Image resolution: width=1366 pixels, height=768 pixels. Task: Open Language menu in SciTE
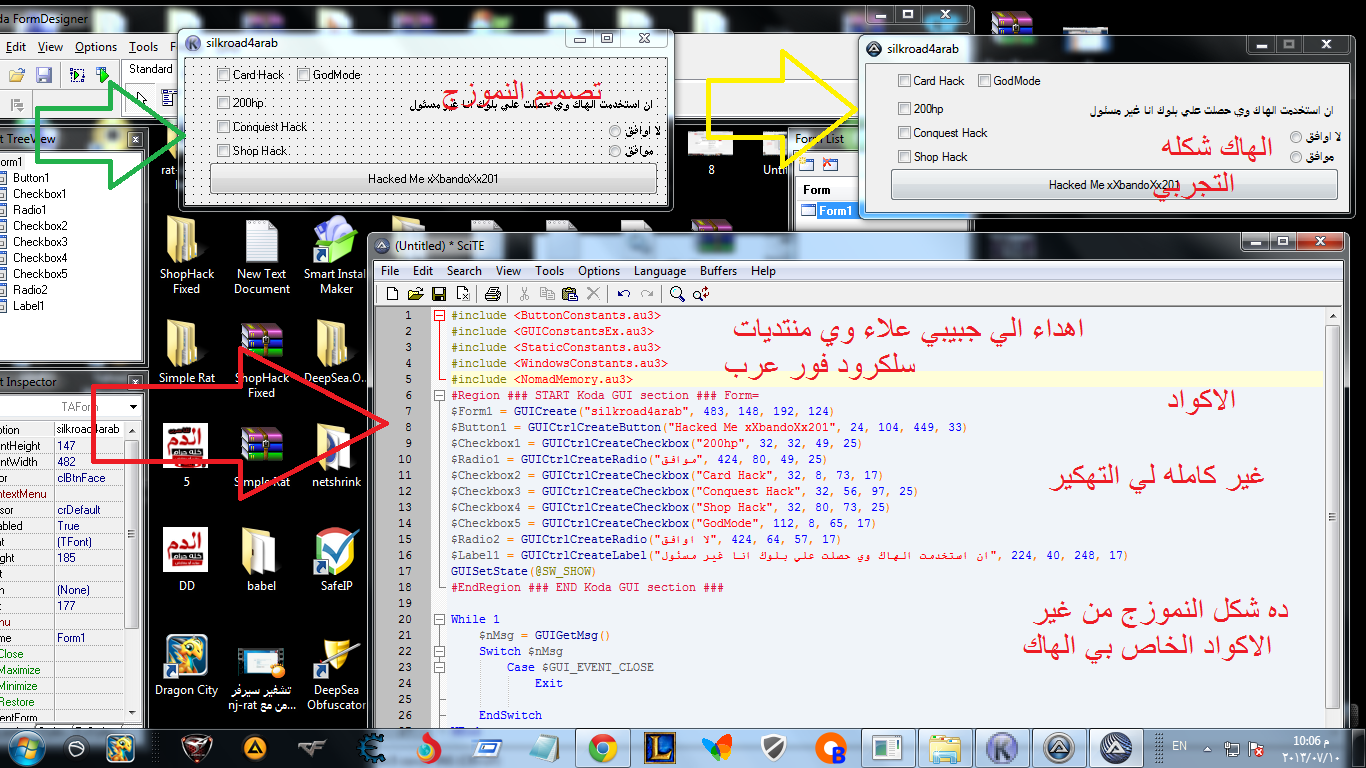[x=660, y=271]
